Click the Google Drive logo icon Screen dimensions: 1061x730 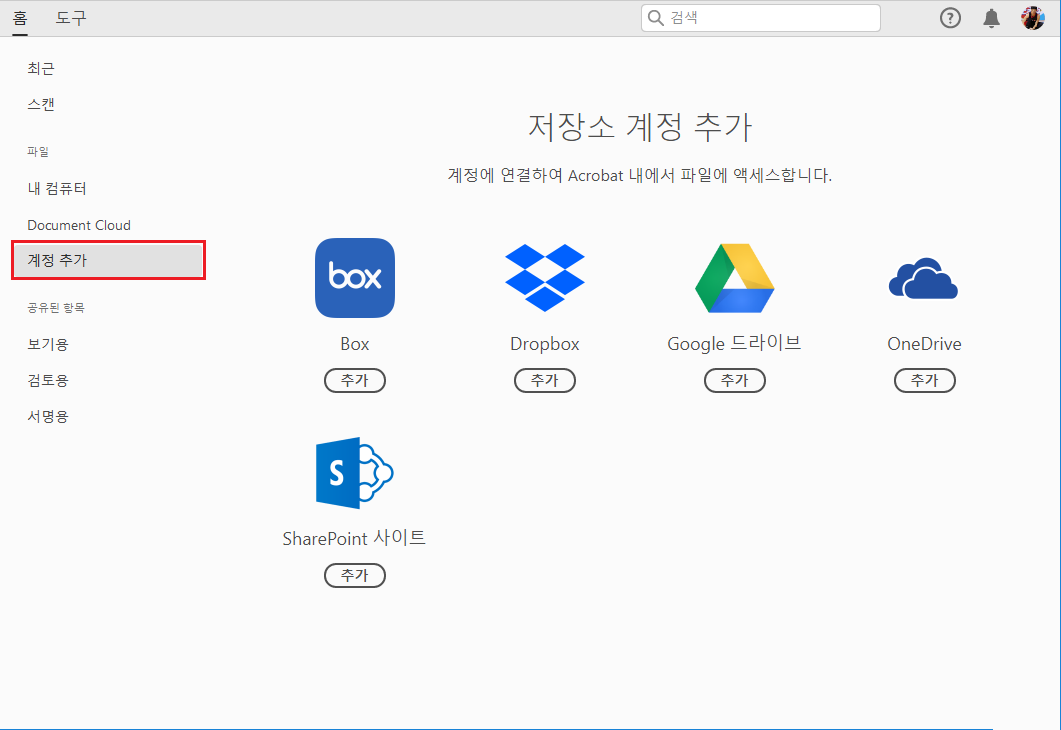coord(734,278)
